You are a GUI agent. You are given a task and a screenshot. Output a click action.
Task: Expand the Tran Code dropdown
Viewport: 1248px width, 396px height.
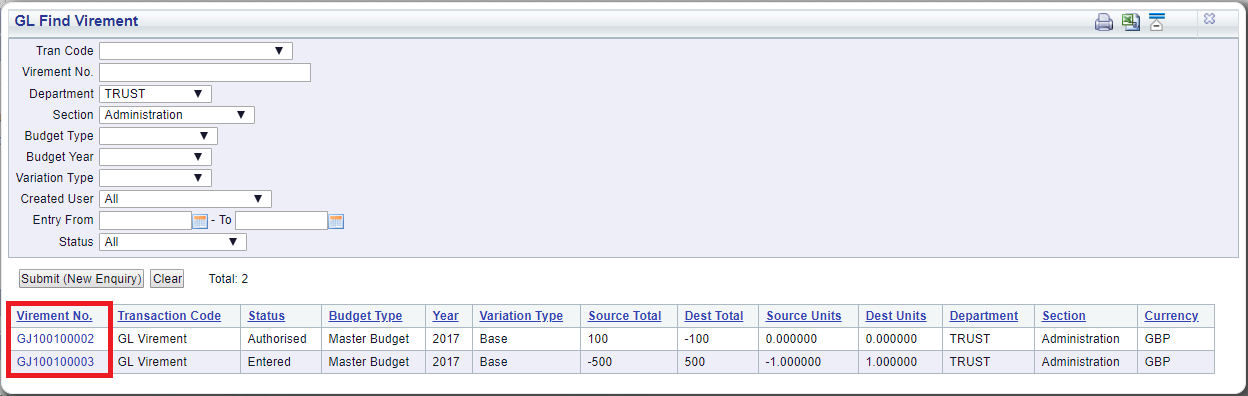point(196,51)
